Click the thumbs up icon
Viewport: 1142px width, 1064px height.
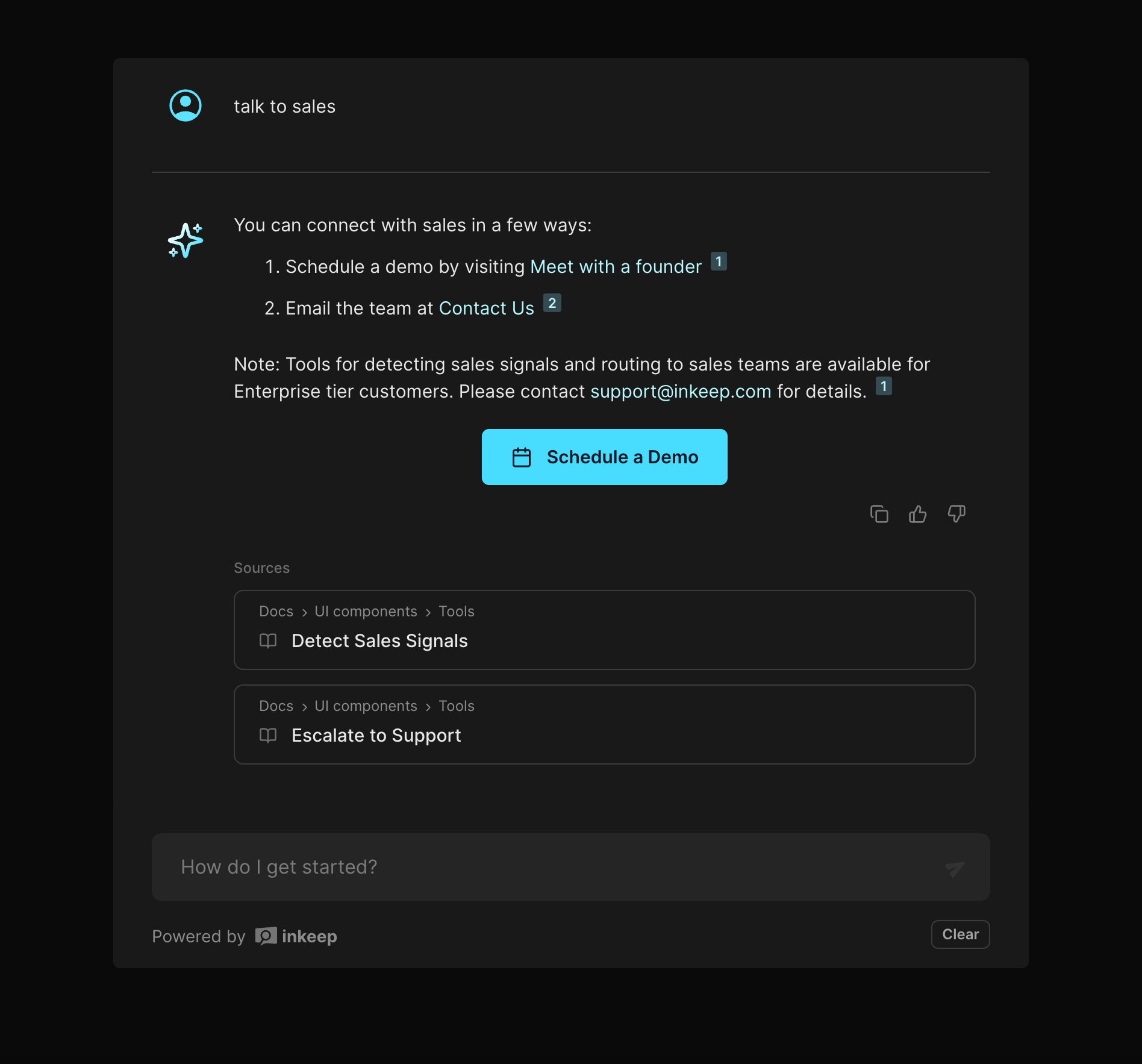(x=917, y=514)
